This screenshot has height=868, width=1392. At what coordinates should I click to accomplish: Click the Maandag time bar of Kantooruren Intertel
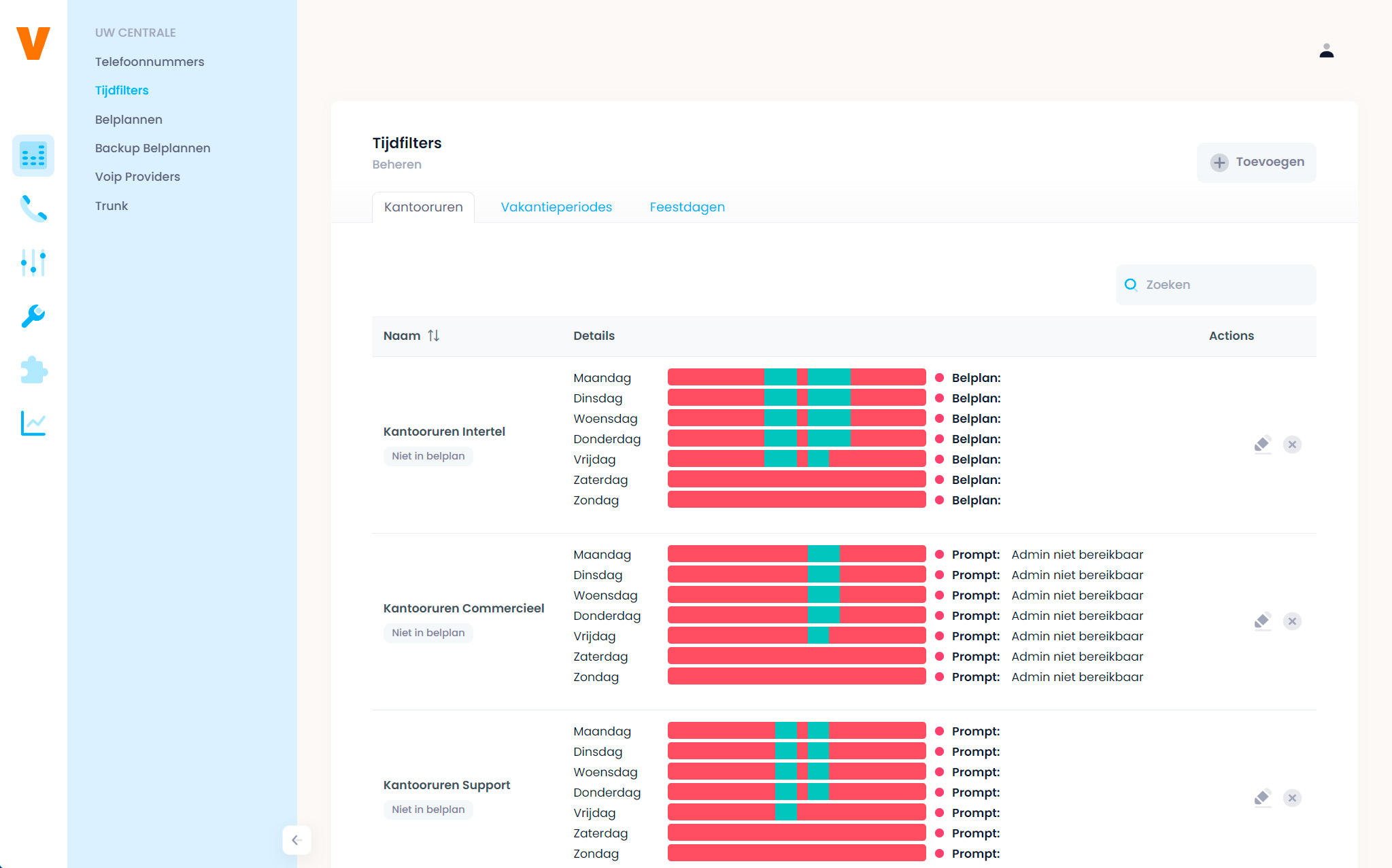click(x=796, y=377)
